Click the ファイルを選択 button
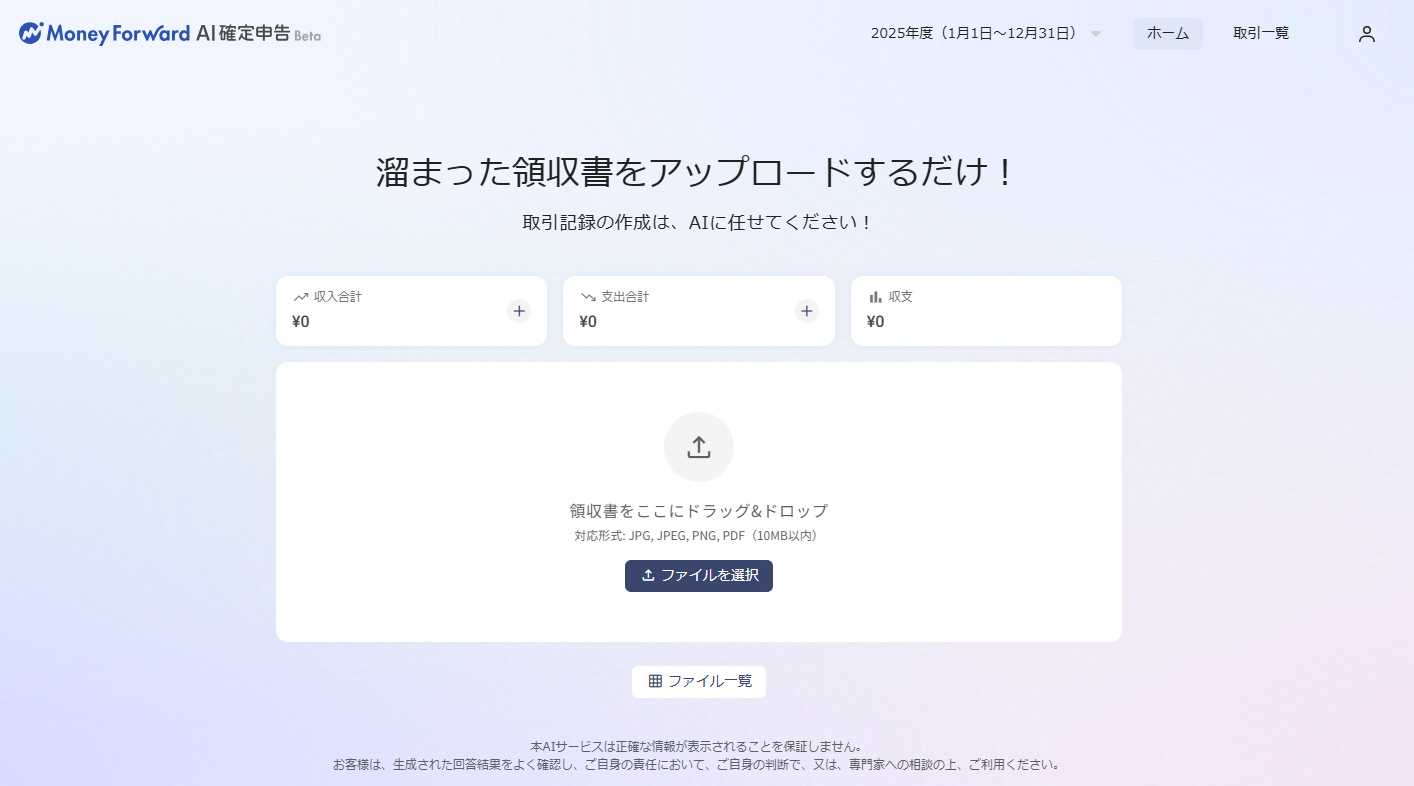Viewport: 1414px width, 786px height. [x=699, y=576]
